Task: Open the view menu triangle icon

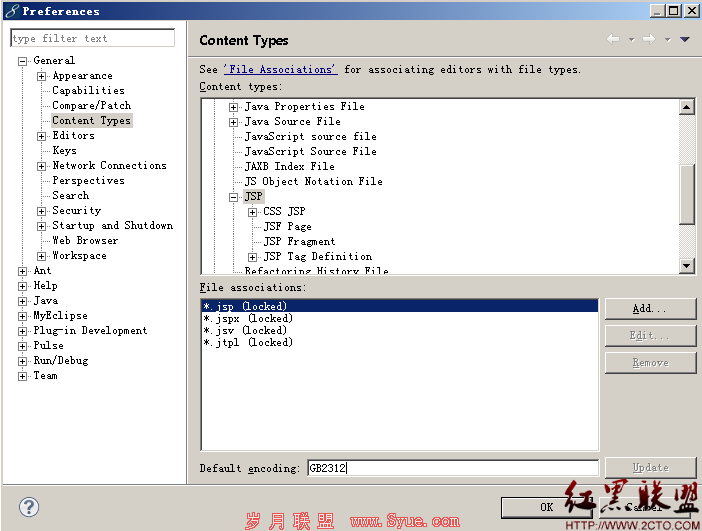Action: (x=685, y=39)
